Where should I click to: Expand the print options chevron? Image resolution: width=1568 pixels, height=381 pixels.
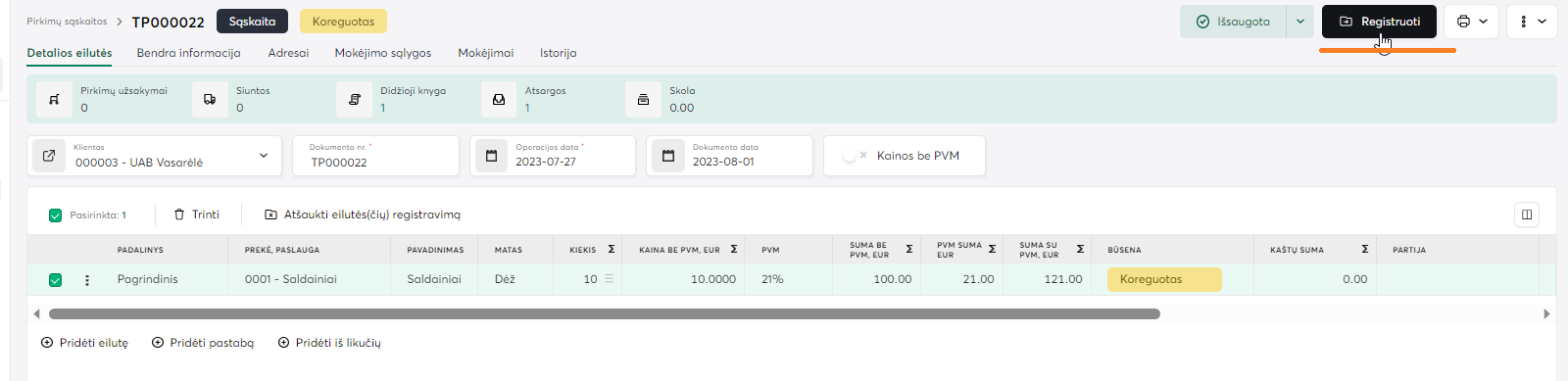1484,22
